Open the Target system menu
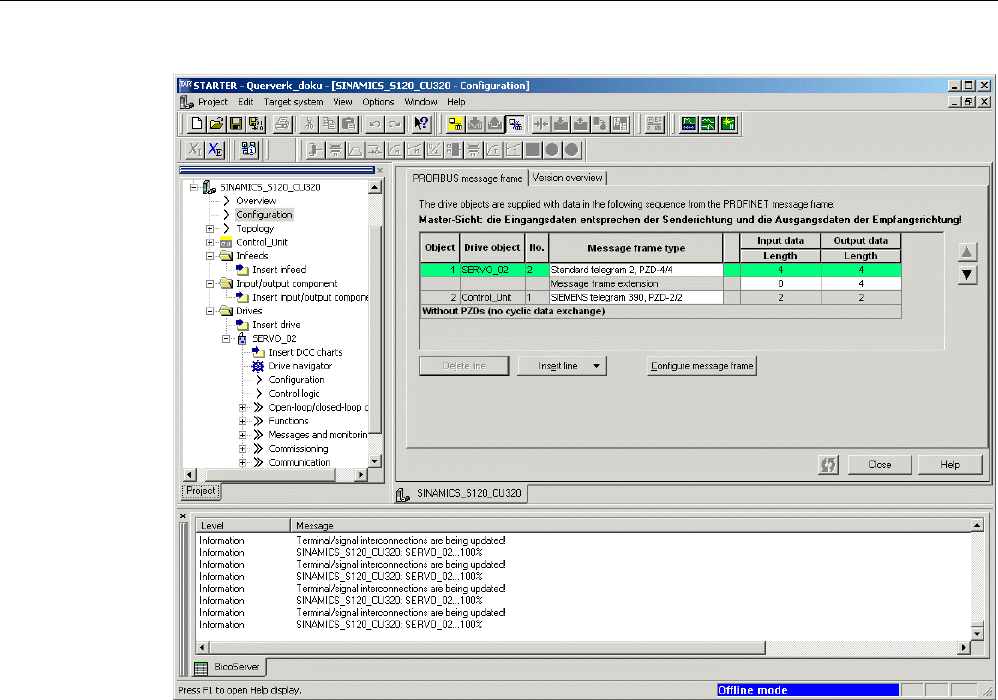Image resolution: width=998 pixels, height=700 pixels. [x=293, y=102]
